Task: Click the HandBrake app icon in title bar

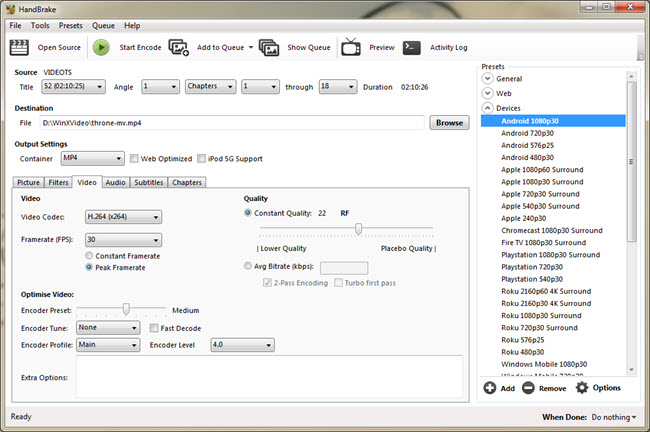Action: [10, 9]
